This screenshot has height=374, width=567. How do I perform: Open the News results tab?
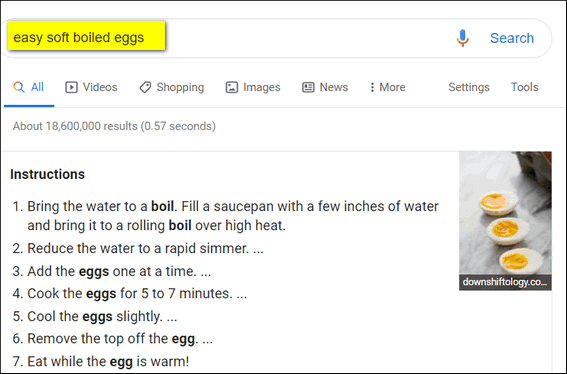pos(325,87)
